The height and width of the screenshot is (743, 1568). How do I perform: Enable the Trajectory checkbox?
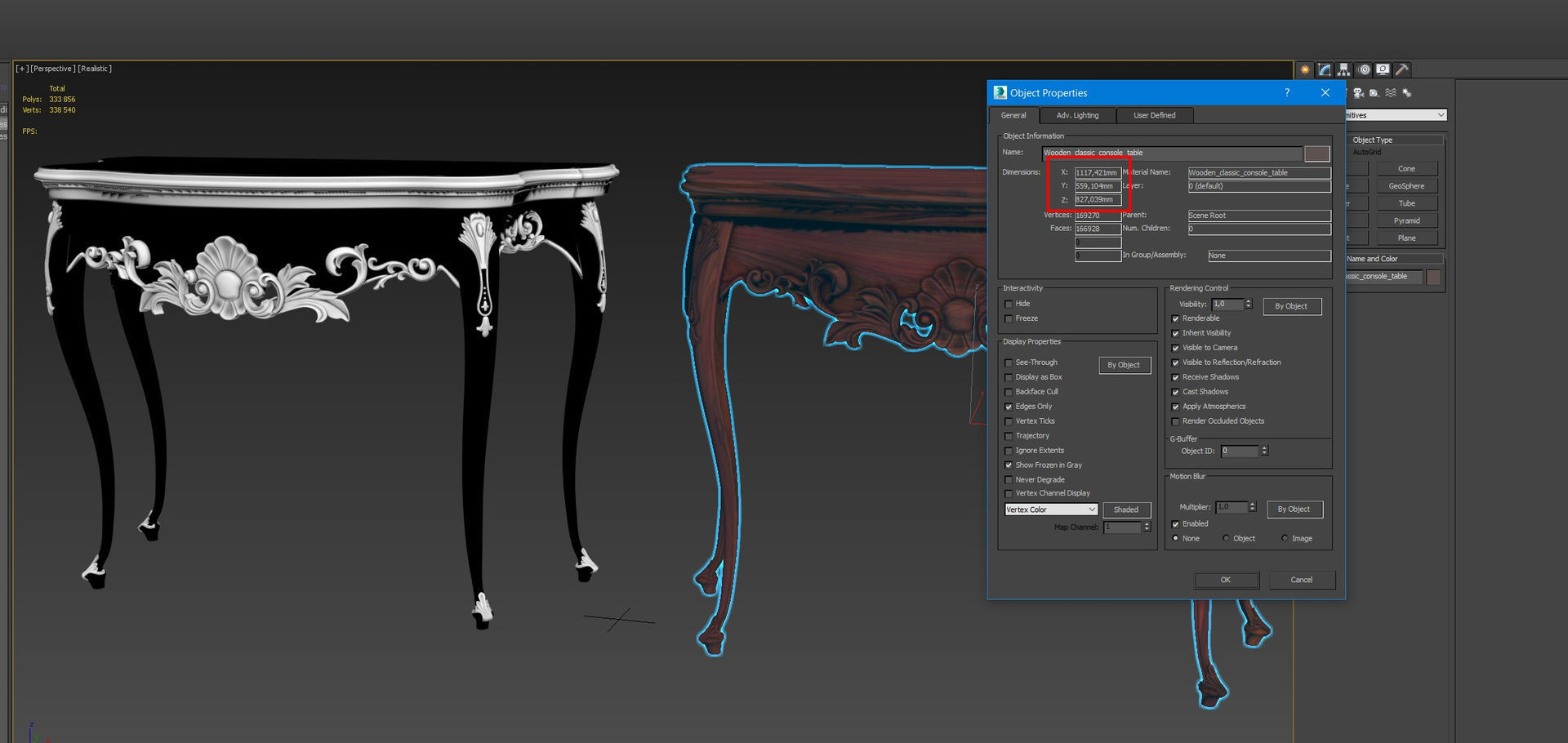(1009, 436)
